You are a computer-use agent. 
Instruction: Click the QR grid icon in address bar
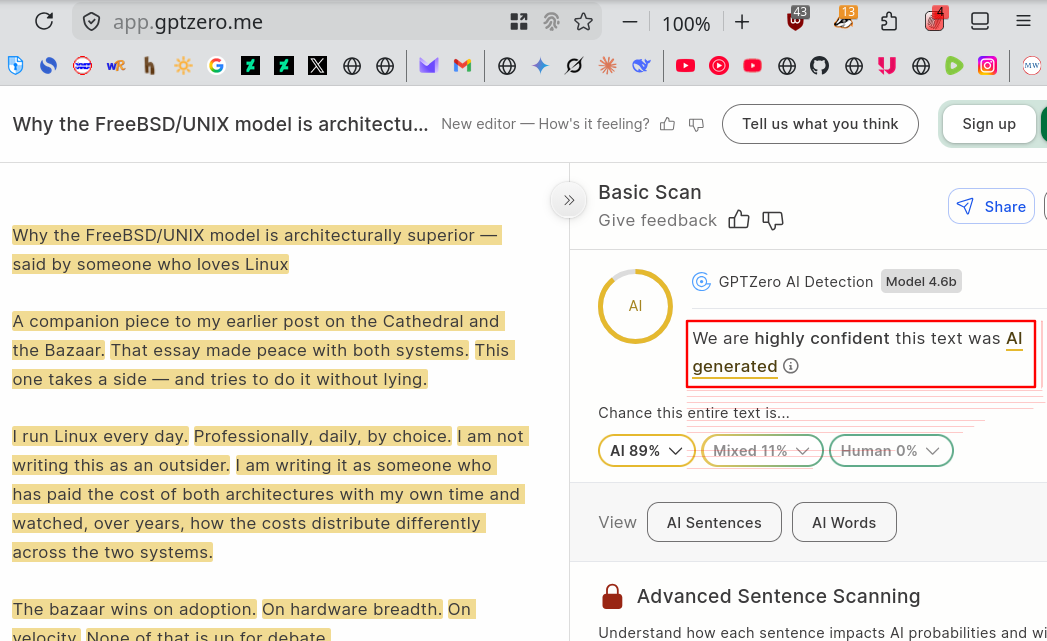pyautogui.click(x=519, y=22)
